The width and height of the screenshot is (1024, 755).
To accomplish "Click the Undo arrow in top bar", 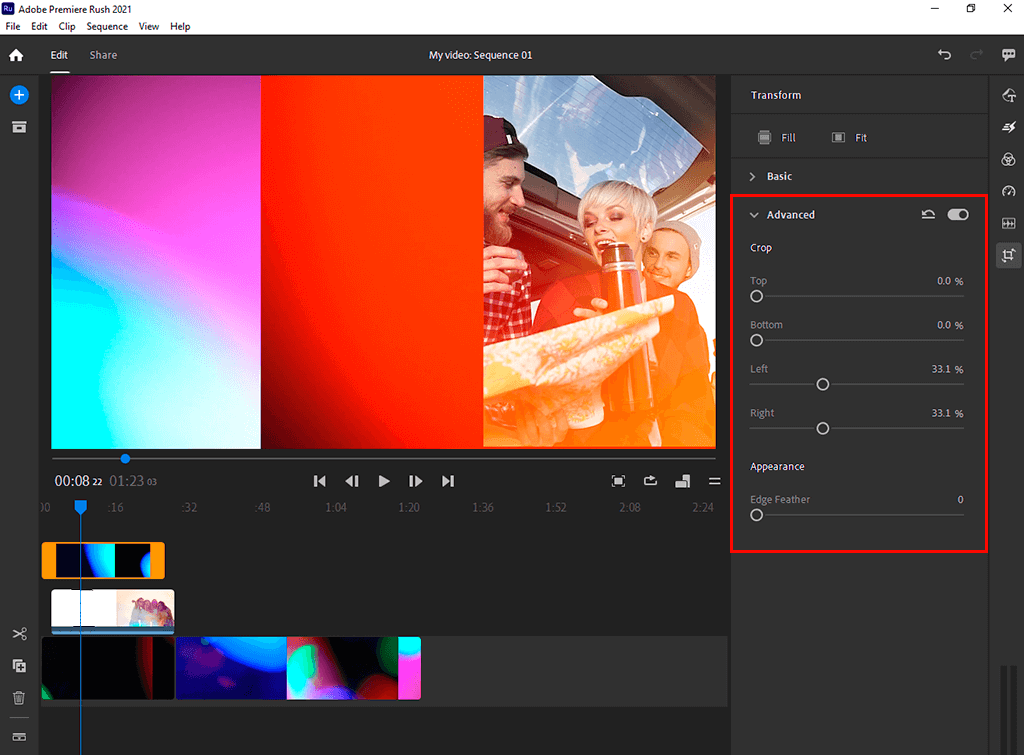I will tap(944, 55).
